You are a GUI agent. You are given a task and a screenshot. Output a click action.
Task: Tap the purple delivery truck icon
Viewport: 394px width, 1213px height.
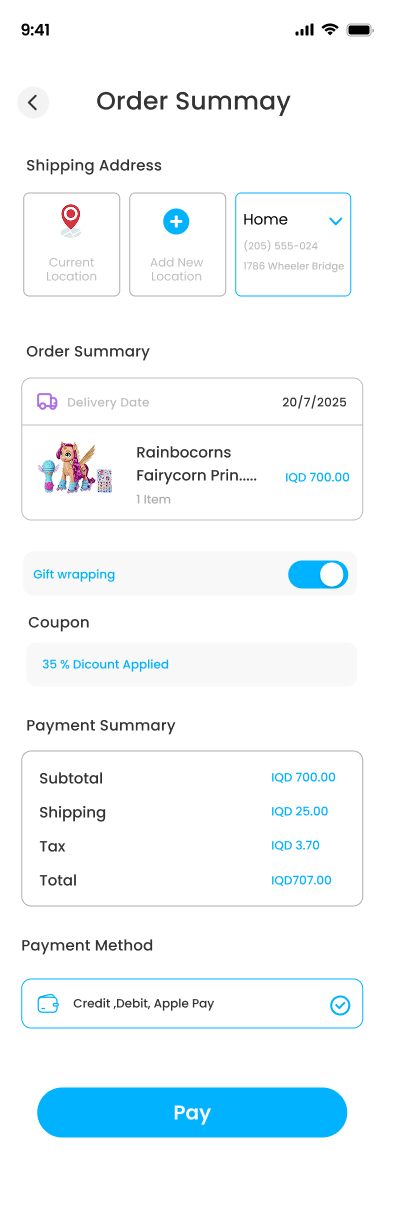pos(47,401)
